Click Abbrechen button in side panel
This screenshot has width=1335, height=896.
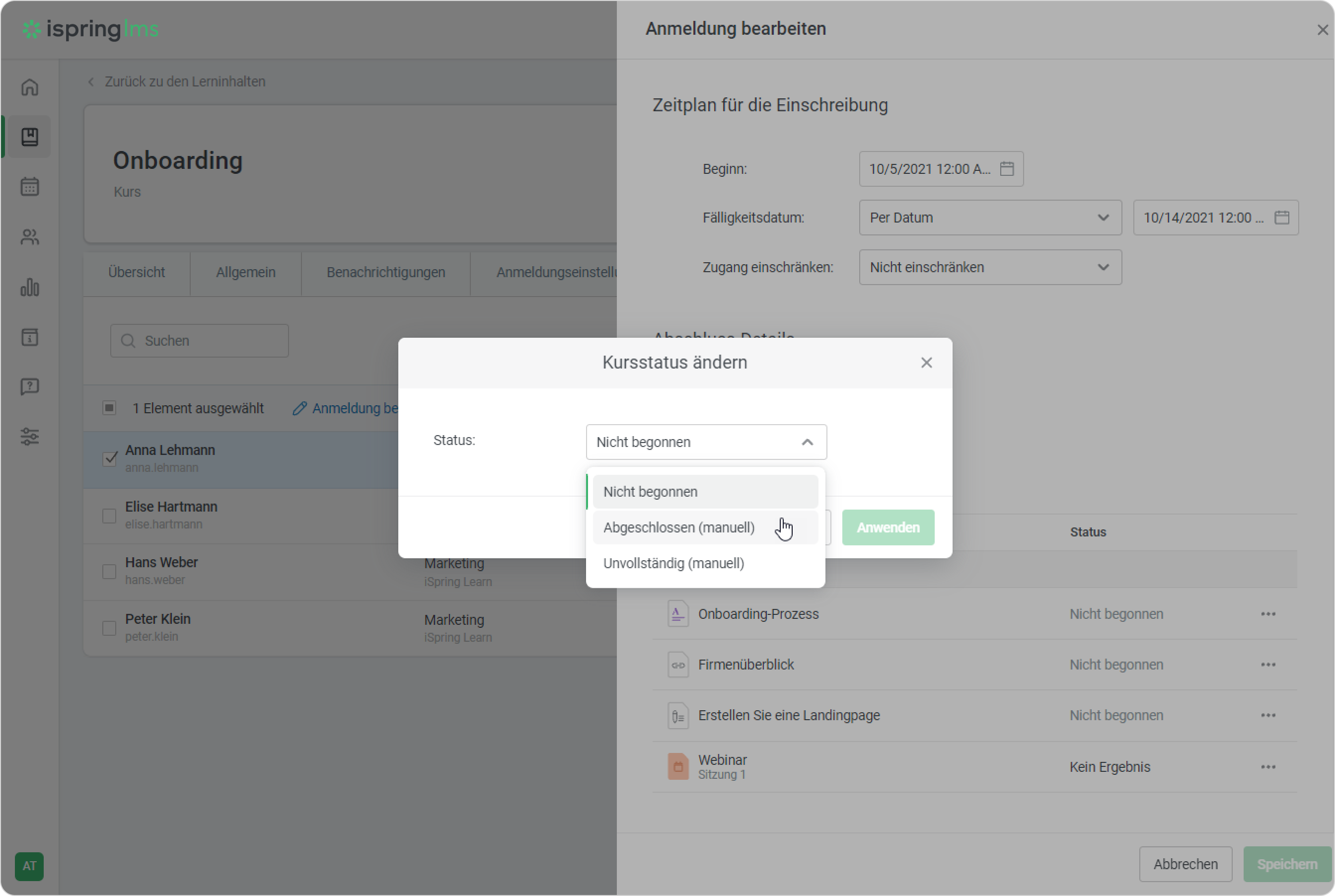pyautogui.click(x=1185, y=864)
